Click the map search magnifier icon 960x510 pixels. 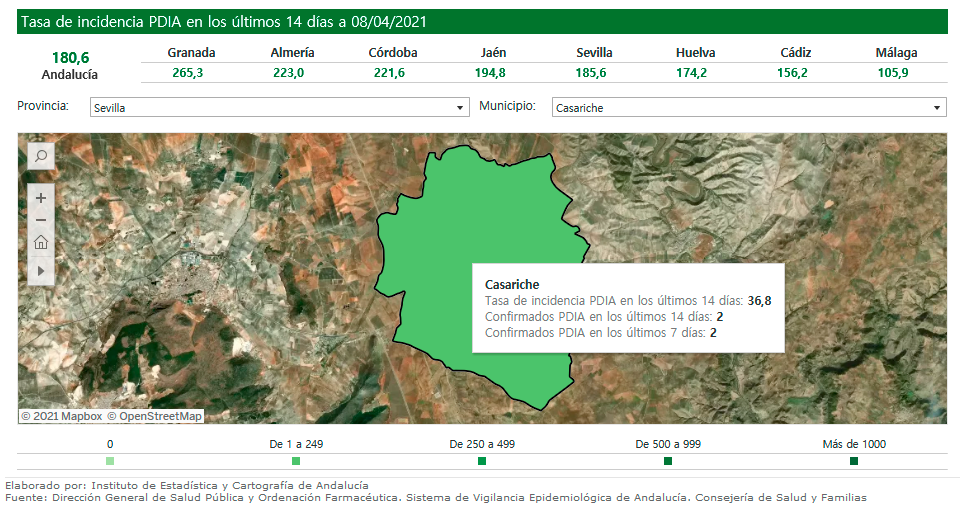click(x=41, y=156)
